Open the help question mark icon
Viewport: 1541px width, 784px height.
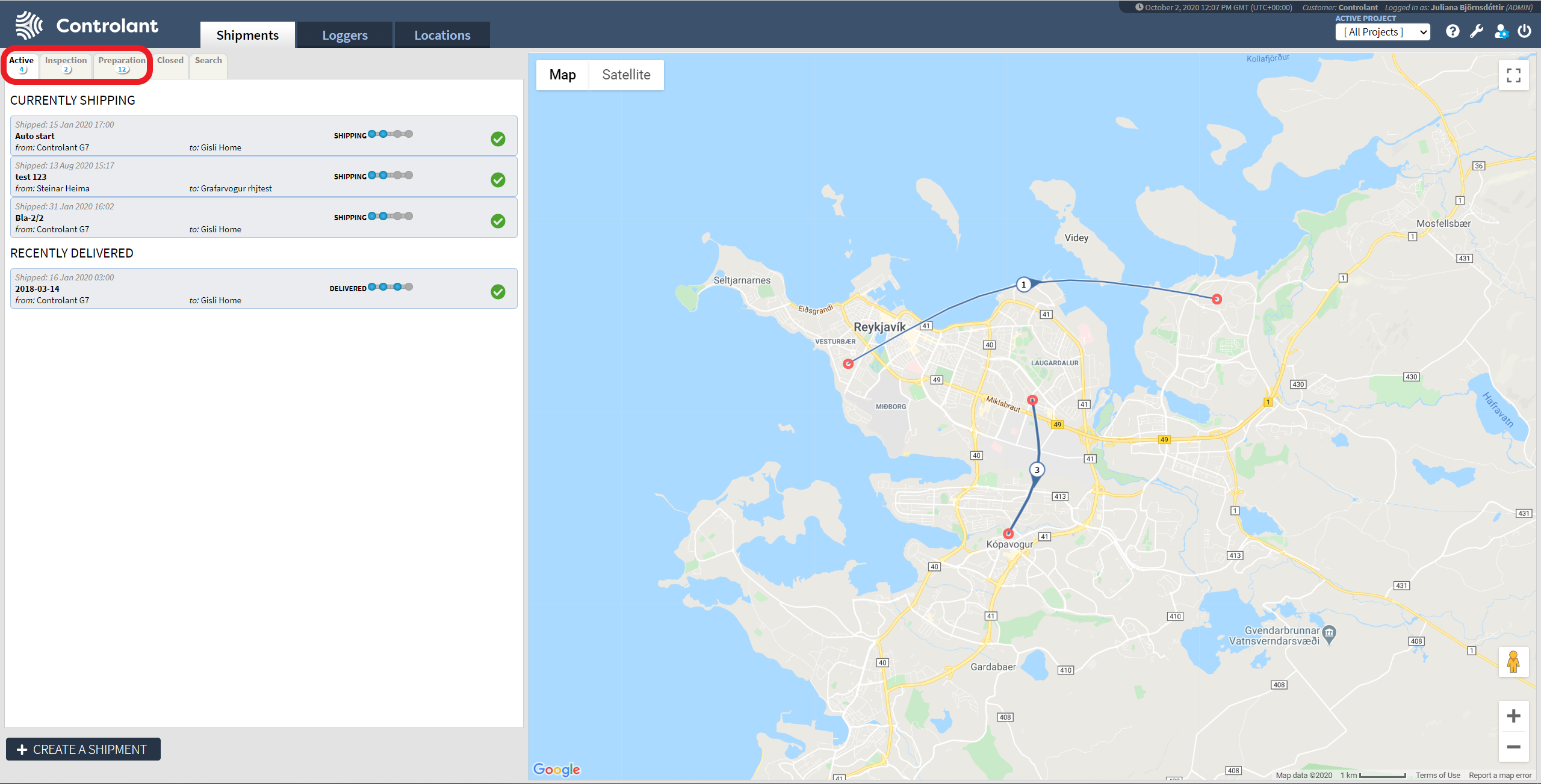(x=1453, y=31)
